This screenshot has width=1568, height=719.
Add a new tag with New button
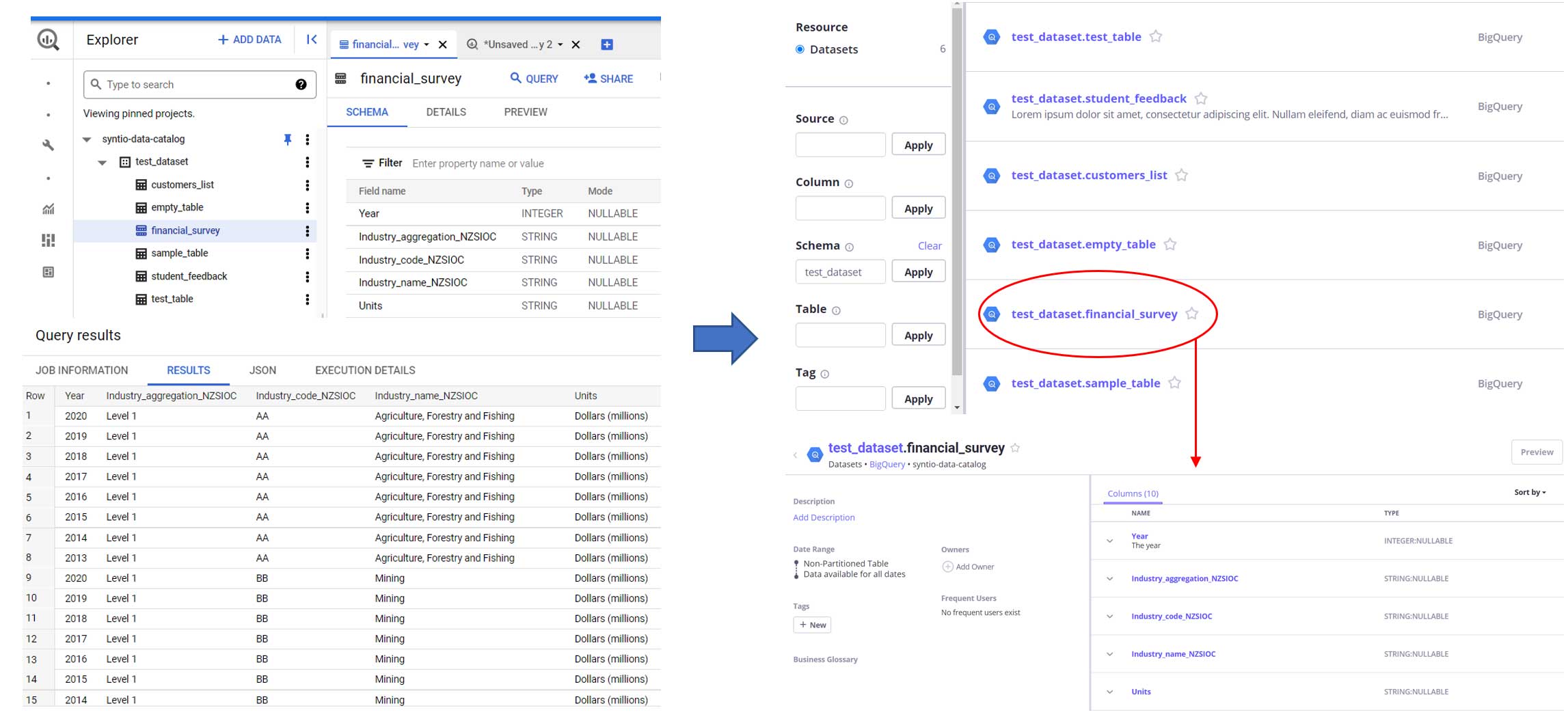tap(812, 625)
